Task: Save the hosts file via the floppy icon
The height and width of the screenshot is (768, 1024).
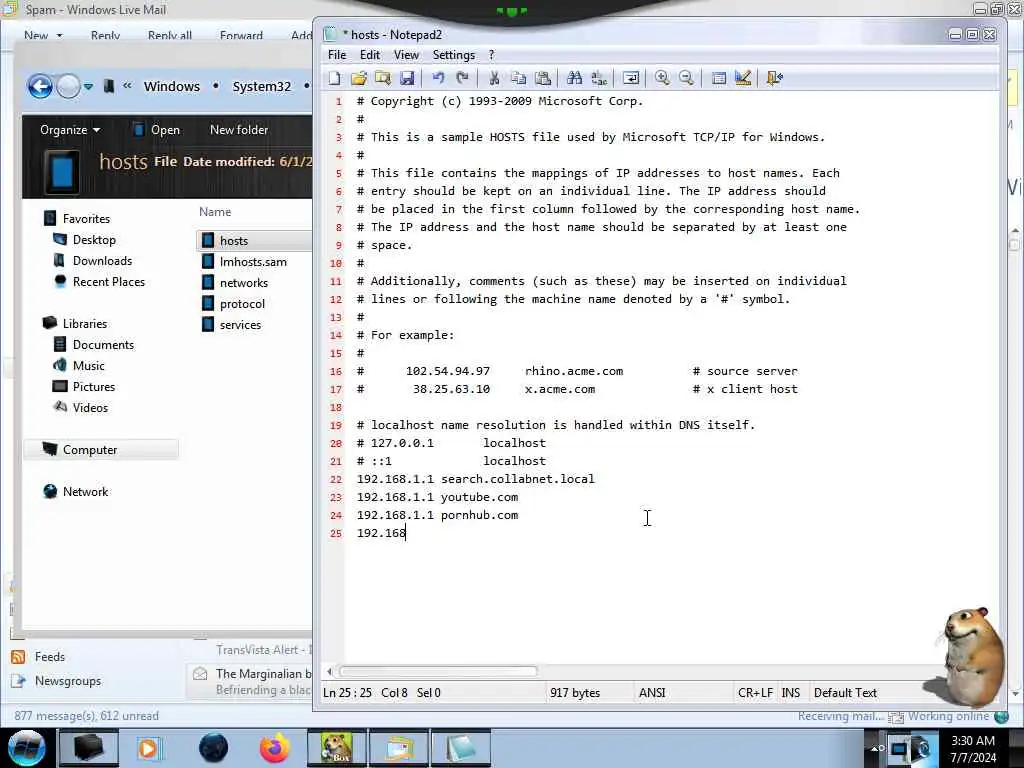Action: (x=407, y=78)
